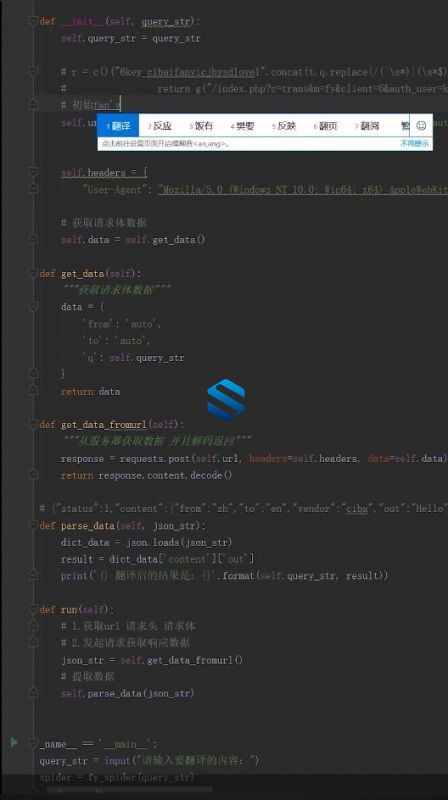The image size is (448, 800).
Task: Click the fuzzy-pinyin settings hint text
Action: [165, 144]
